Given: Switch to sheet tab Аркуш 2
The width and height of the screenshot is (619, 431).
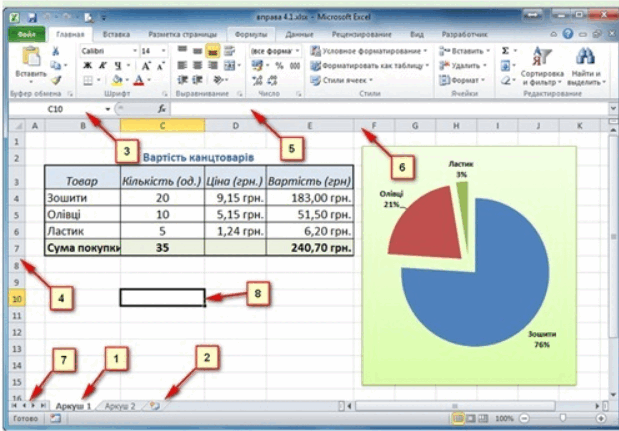Looking at the screenshot, I should point(120,406).
